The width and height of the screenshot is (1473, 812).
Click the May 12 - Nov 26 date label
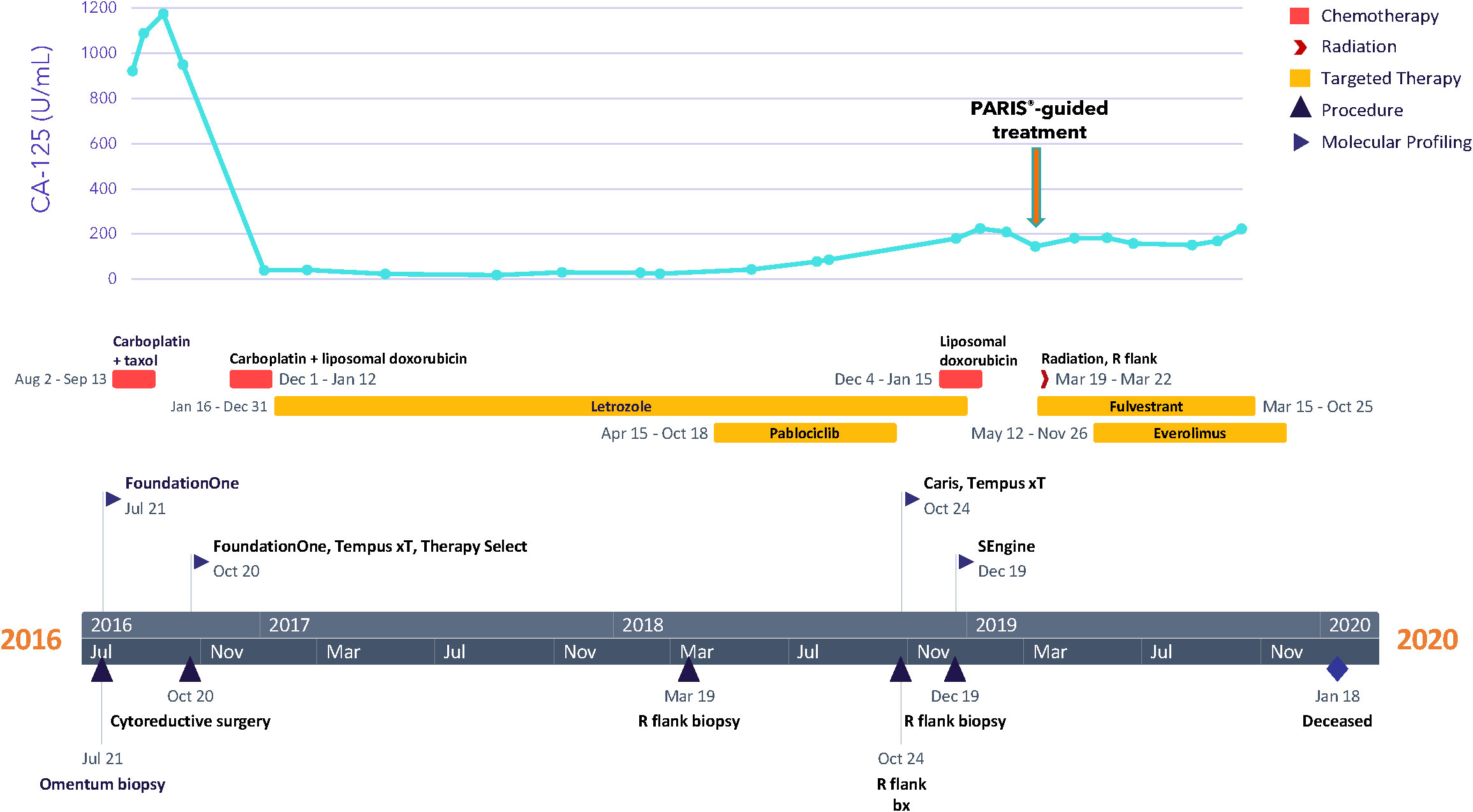[x=1029, y=433]
